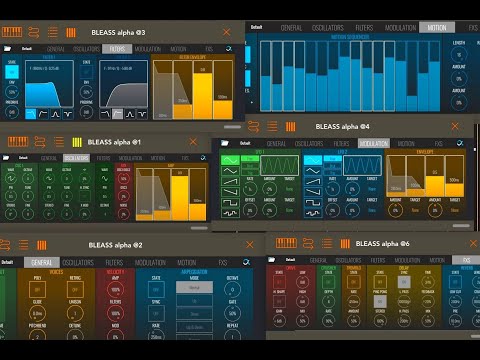Open the preset folder in BLEASS alpha @3

tap(7, 49)
